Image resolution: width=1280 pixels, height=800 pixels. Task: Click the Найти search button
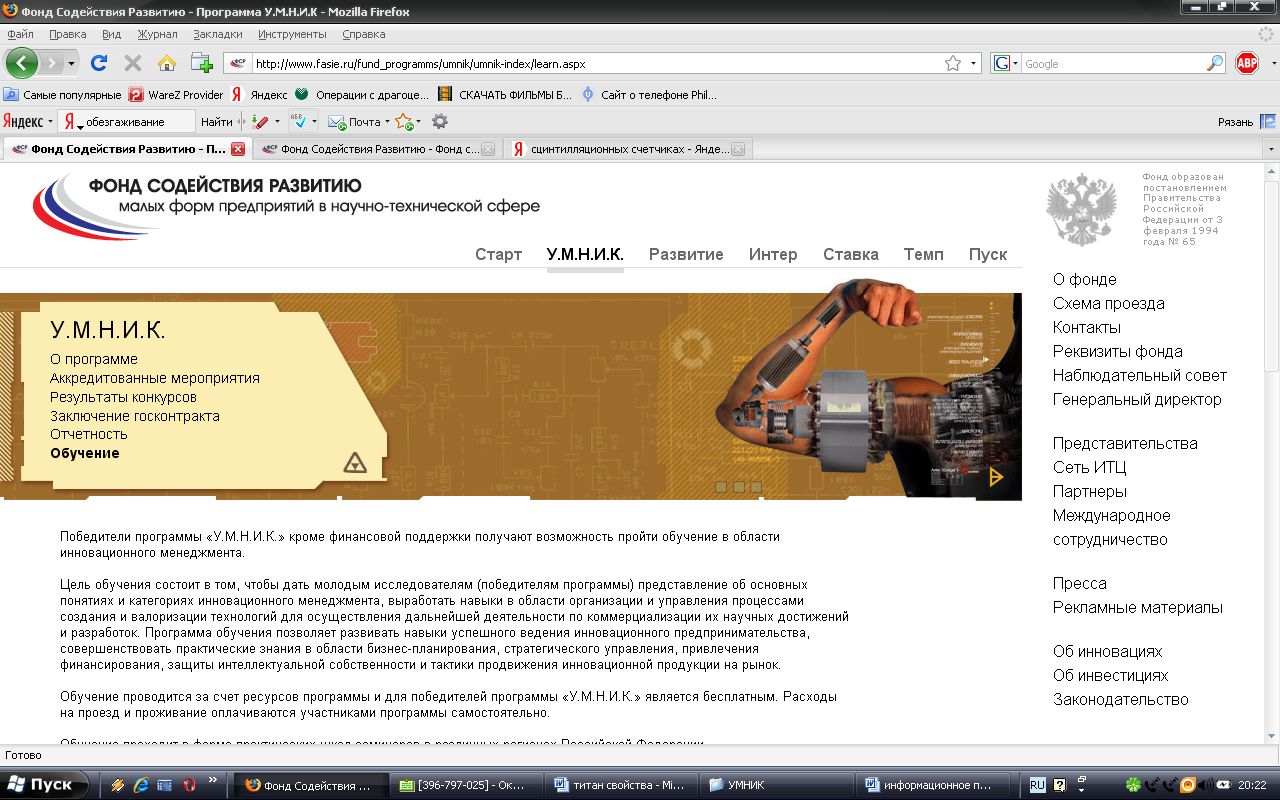click(217, 122)
